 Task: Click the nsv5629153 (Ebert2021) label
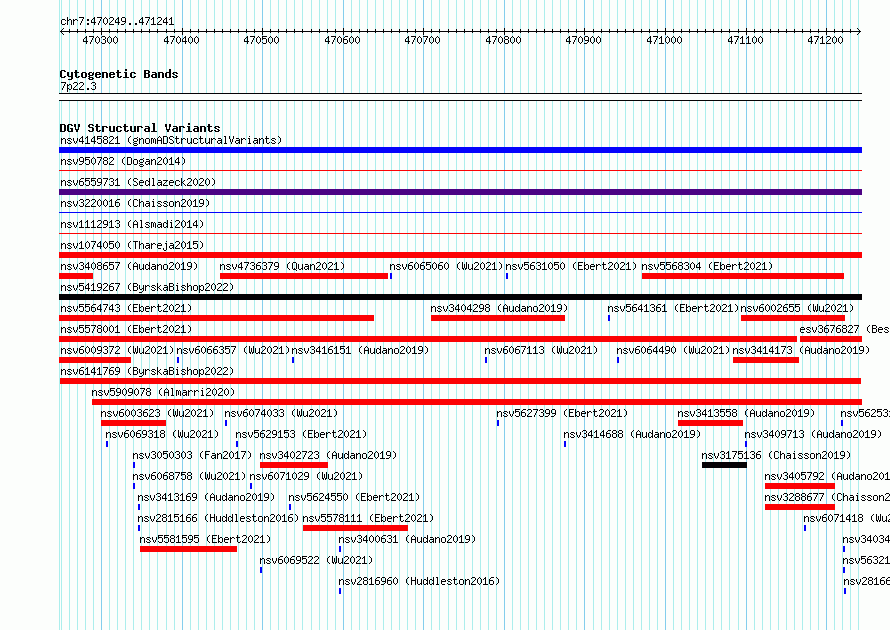(301, 434)
